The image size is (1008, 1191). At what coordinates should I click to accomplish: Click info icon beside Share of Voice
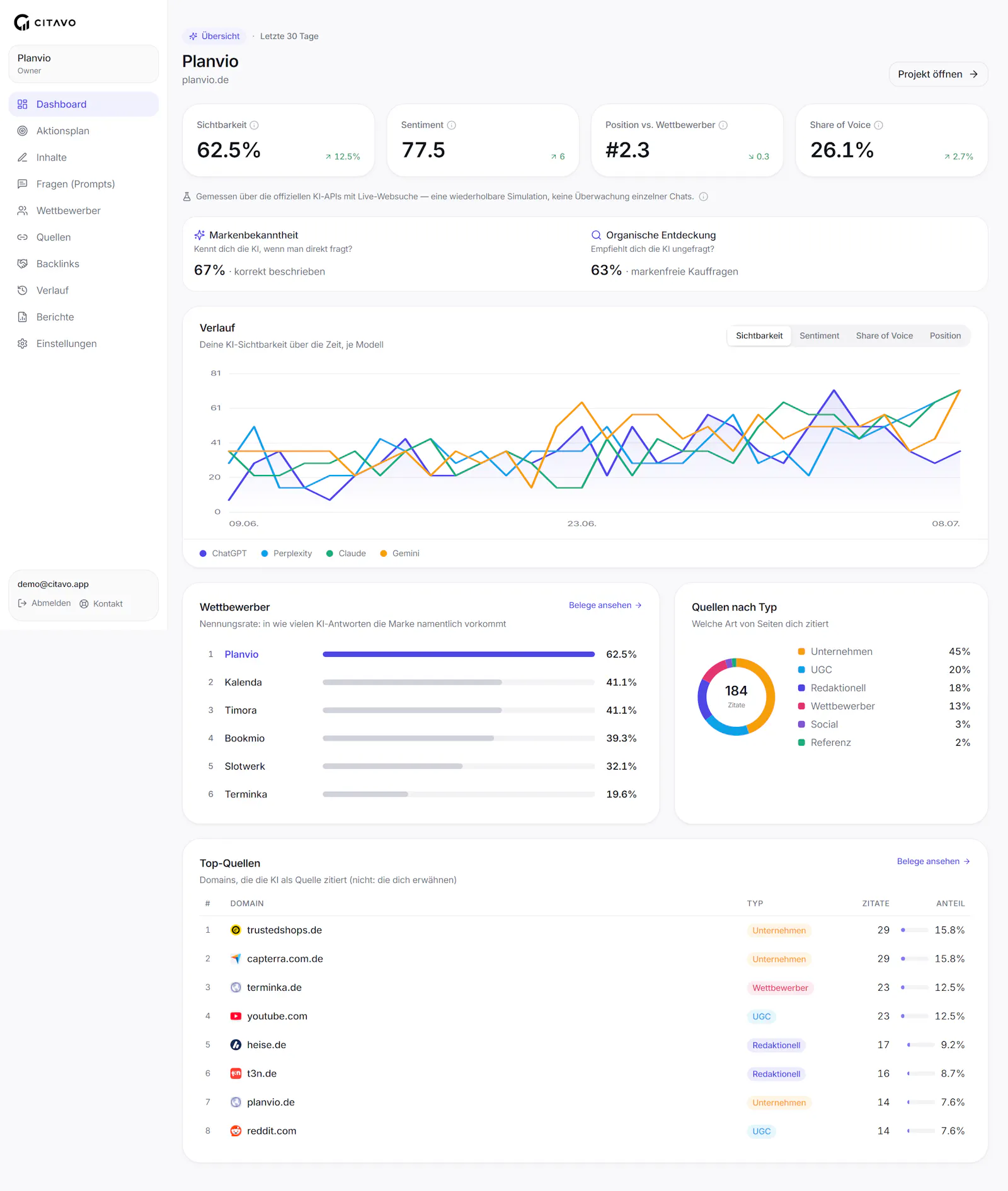point(879,125)
